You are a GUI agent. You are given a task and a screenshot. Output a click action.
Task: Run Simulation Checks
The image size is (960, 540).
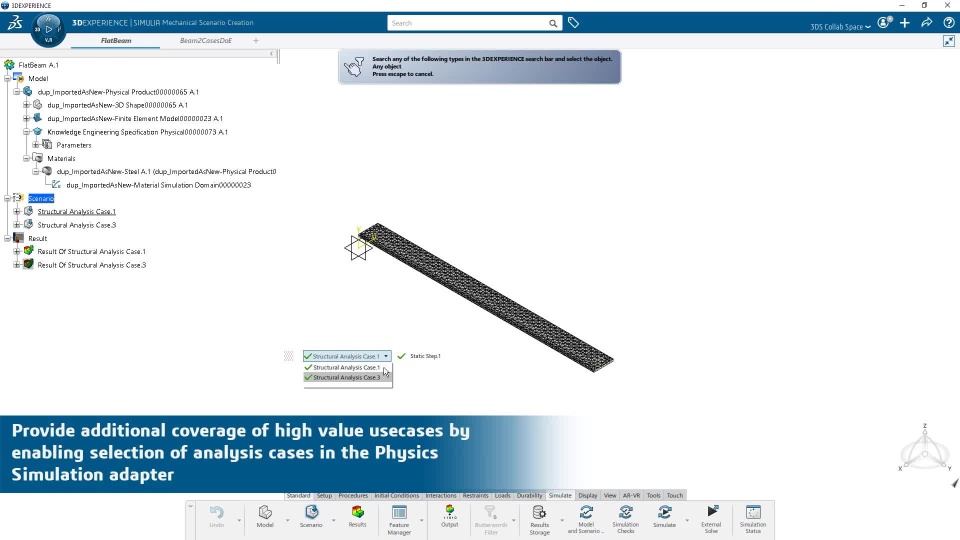pos(626,519)
